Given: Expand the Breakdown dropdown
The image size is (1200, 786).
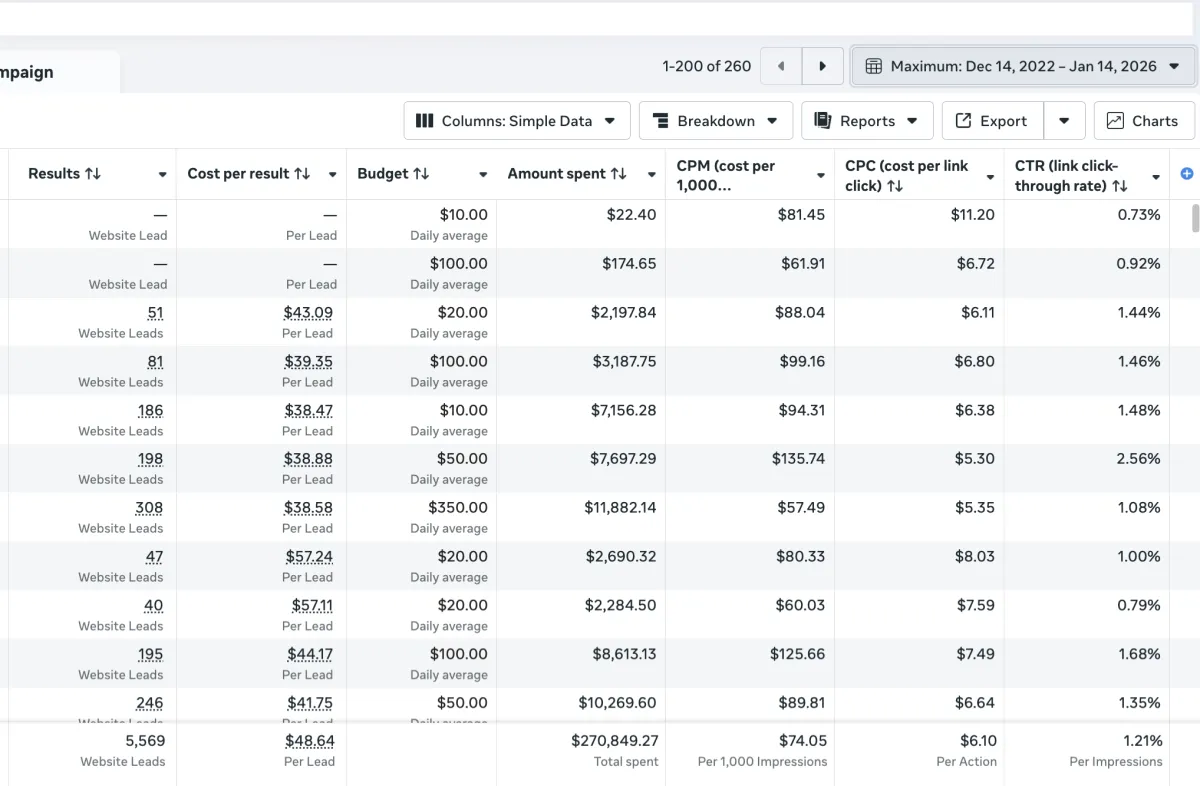Looking at the screenshot, I should pos(715,121).
